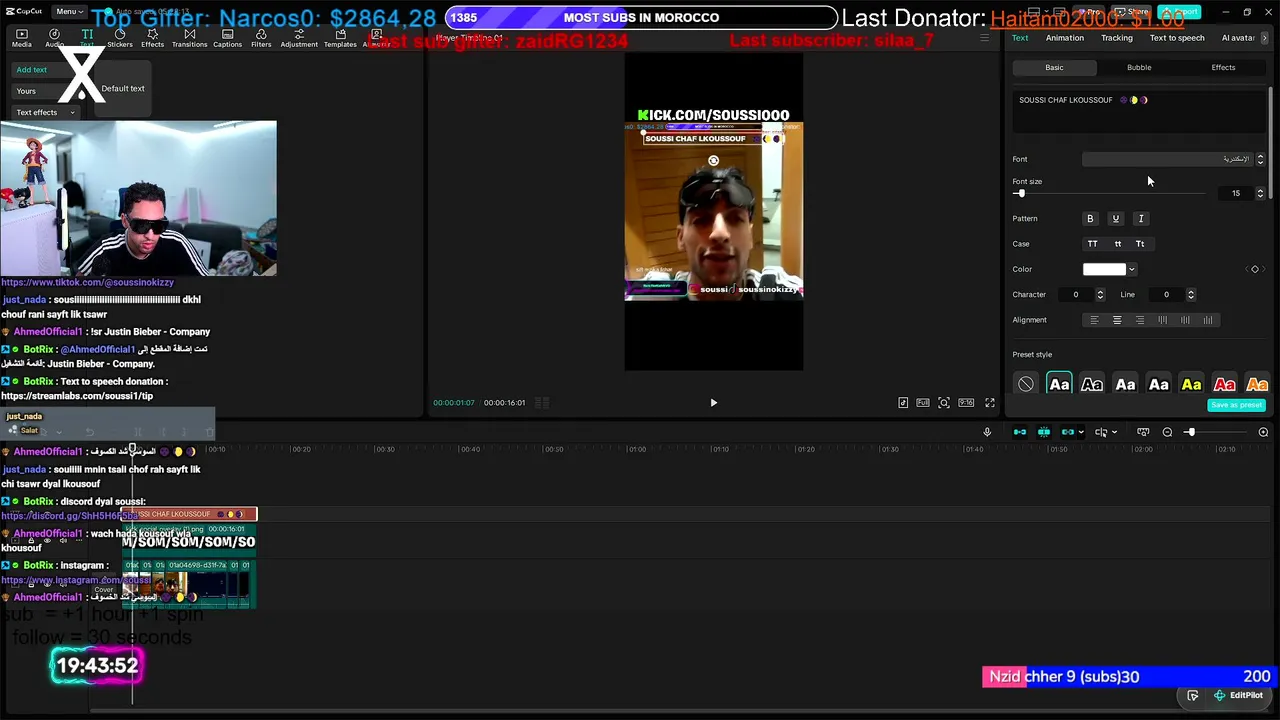Zoom out the timeline
The width and height of the screenshot is (1280, 720).
click(x=1167, y=432)
